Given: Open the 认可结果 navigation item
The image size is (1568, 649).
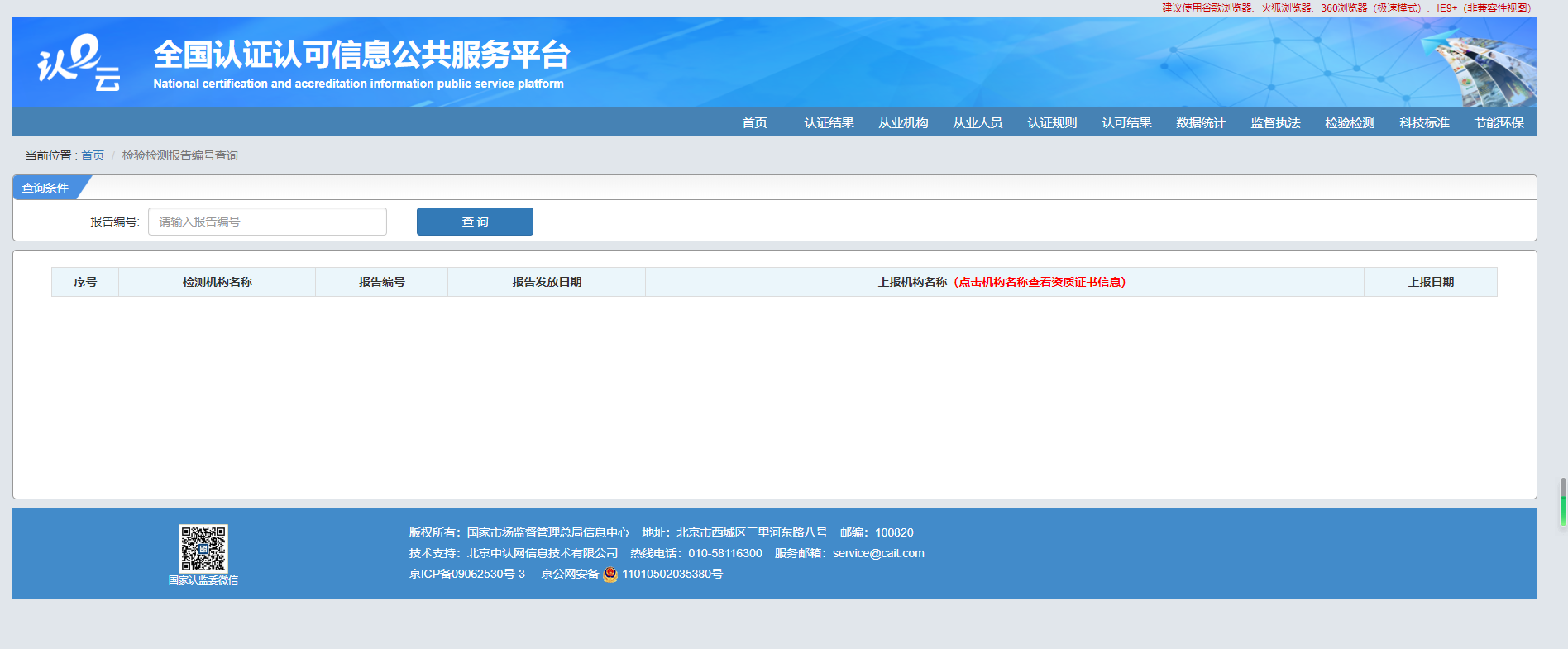Looking at the screenshot, I should 1126,122.
